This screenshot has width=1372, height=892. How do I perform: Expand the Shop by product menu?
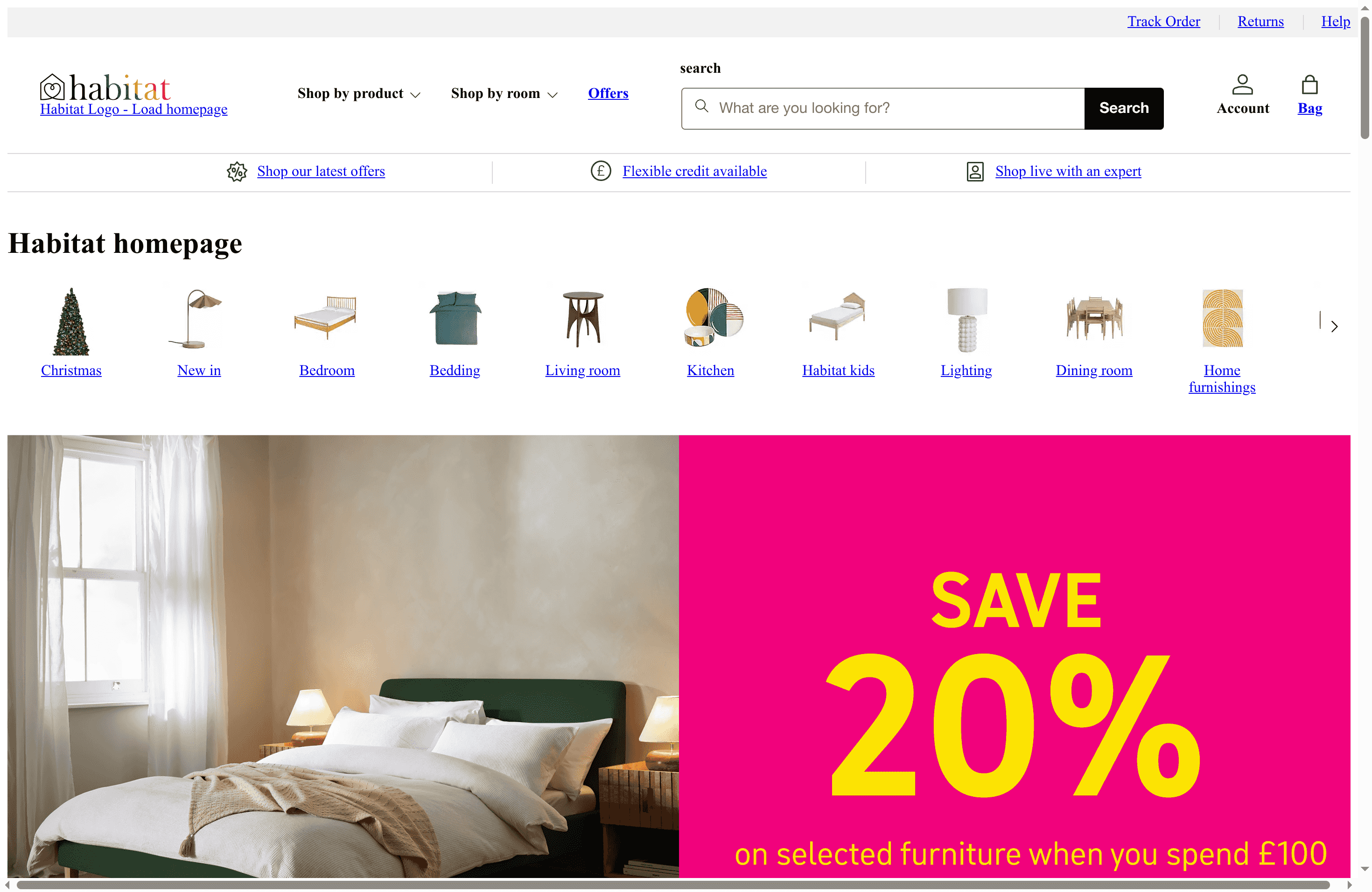coord(358,94)
